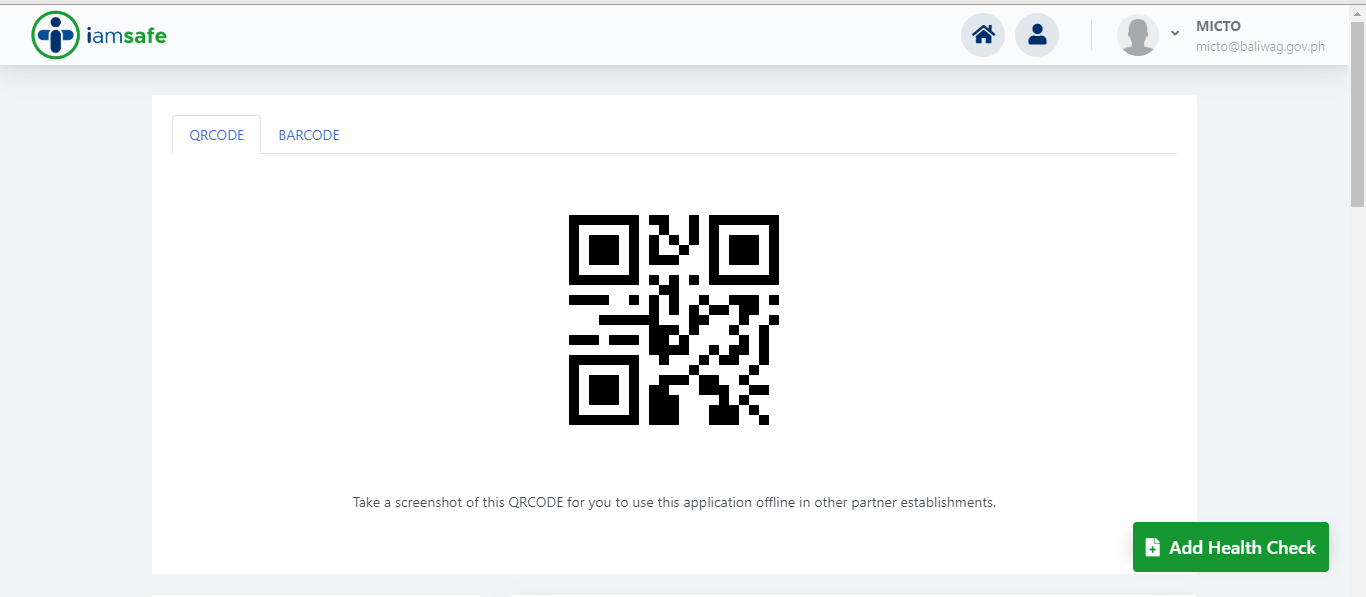This screenshot has height=597, width=1366.
Task: Click the Add Health Check button
Action: point(1231,547)
